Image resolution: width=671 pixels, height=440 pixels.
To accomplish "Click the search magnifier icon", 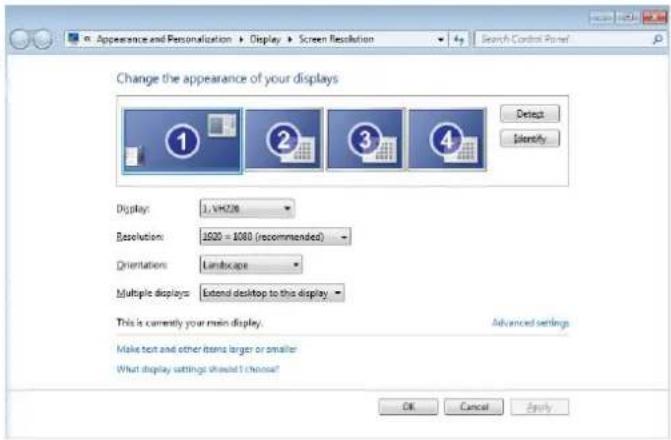I will tap(657, 39).
